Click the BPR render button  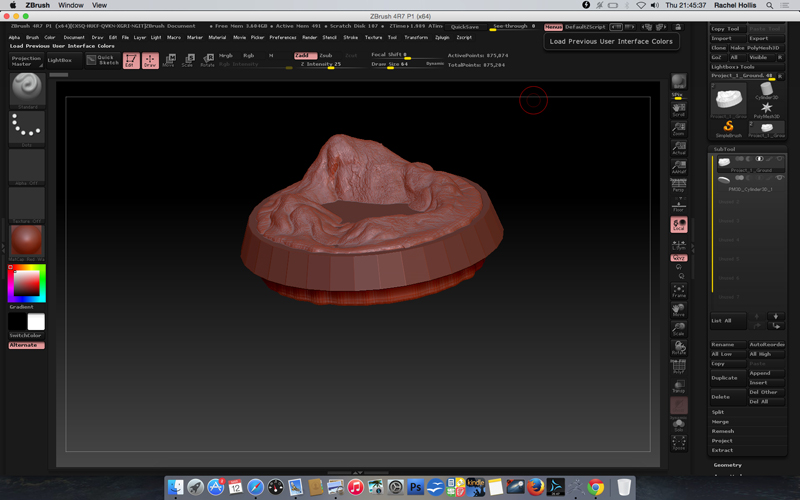pyautogui.click(x=679, y=81)
